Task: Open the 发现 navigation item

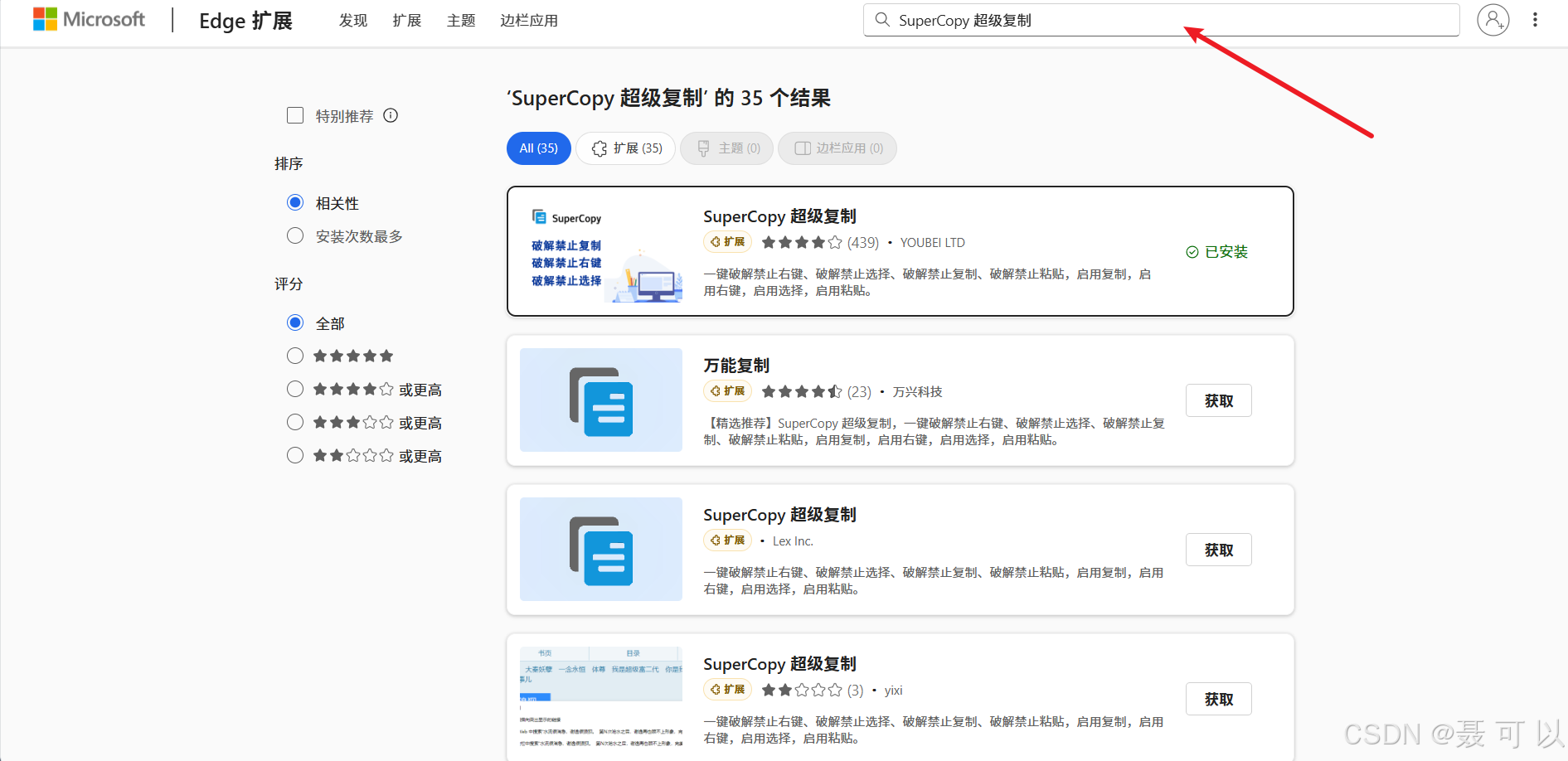Action: 353,20
